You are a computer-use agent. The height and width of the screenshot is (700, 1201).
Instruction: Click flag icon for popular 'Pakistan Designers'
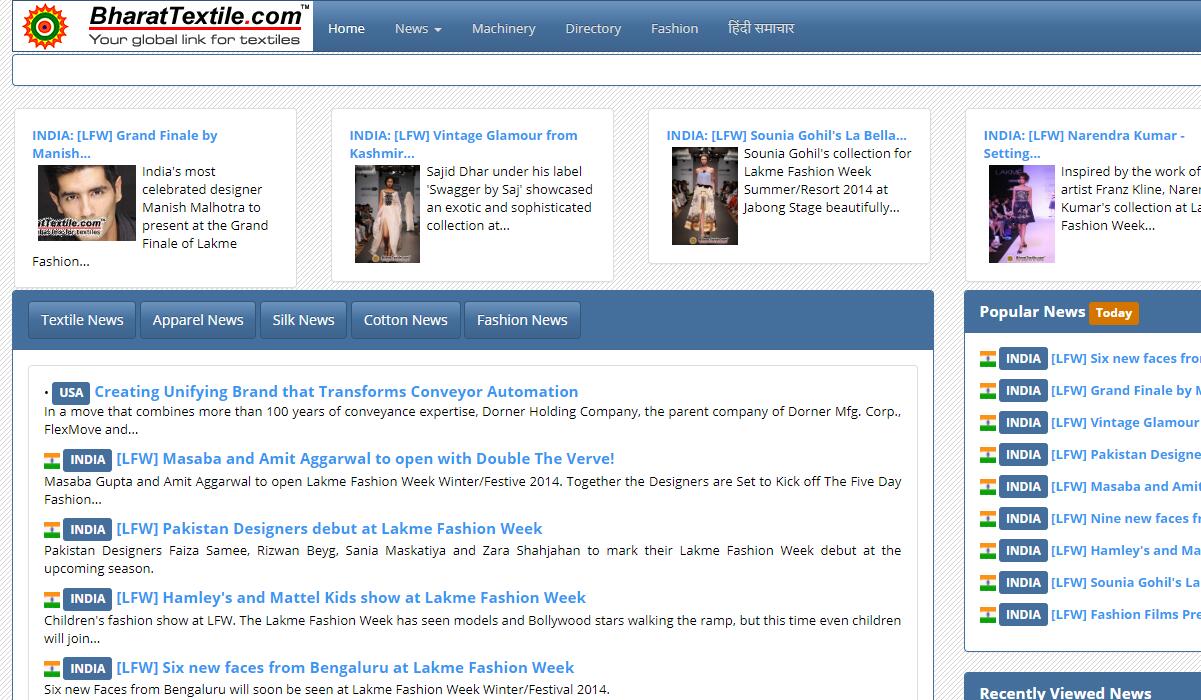pos(988,455)
